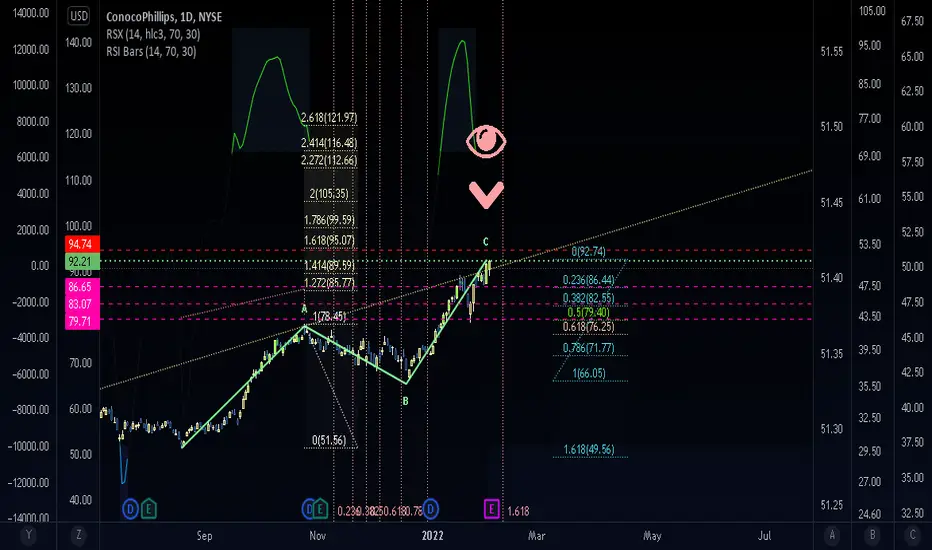This screenshot has width=932, height=550.
Task: Click the 2022 label on time axis
Action: (432, 535)
